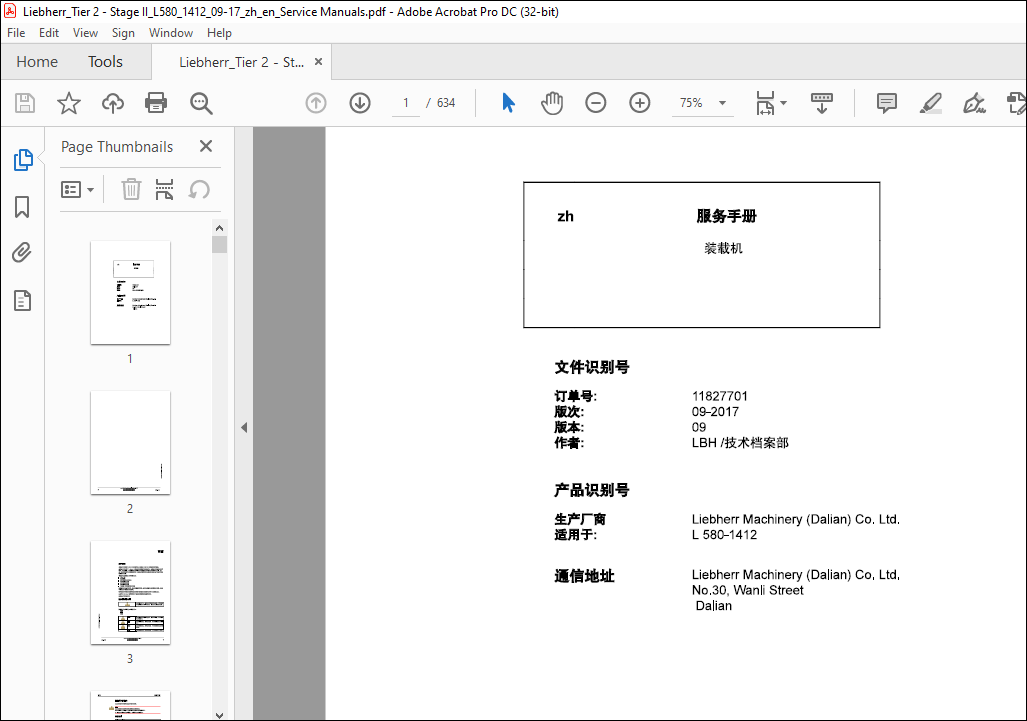Click the 通信地址 address label
Screen dimensions: 1027x721
click(584, 576)
